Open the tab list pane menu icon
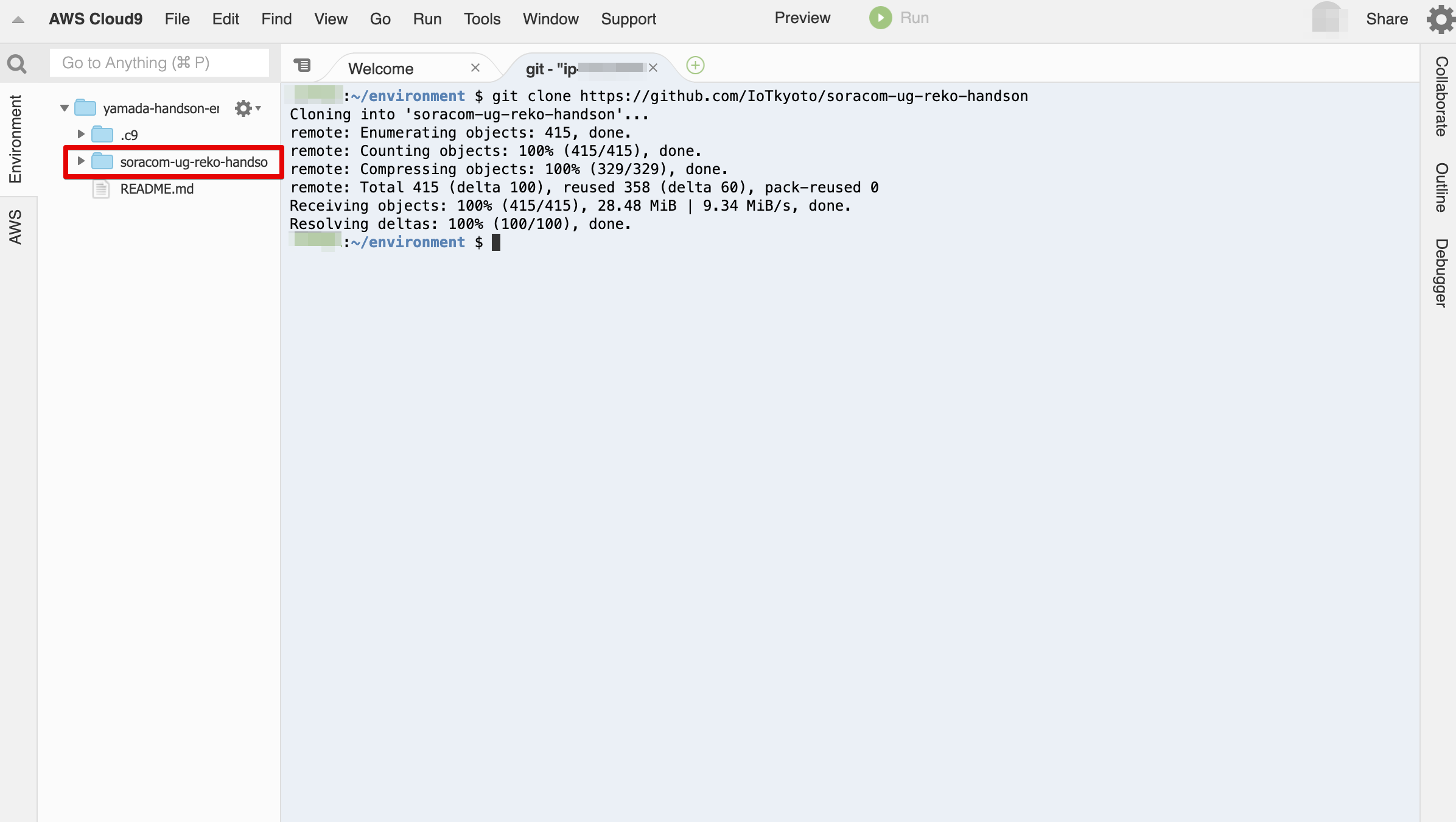 (x=302, y=65)
